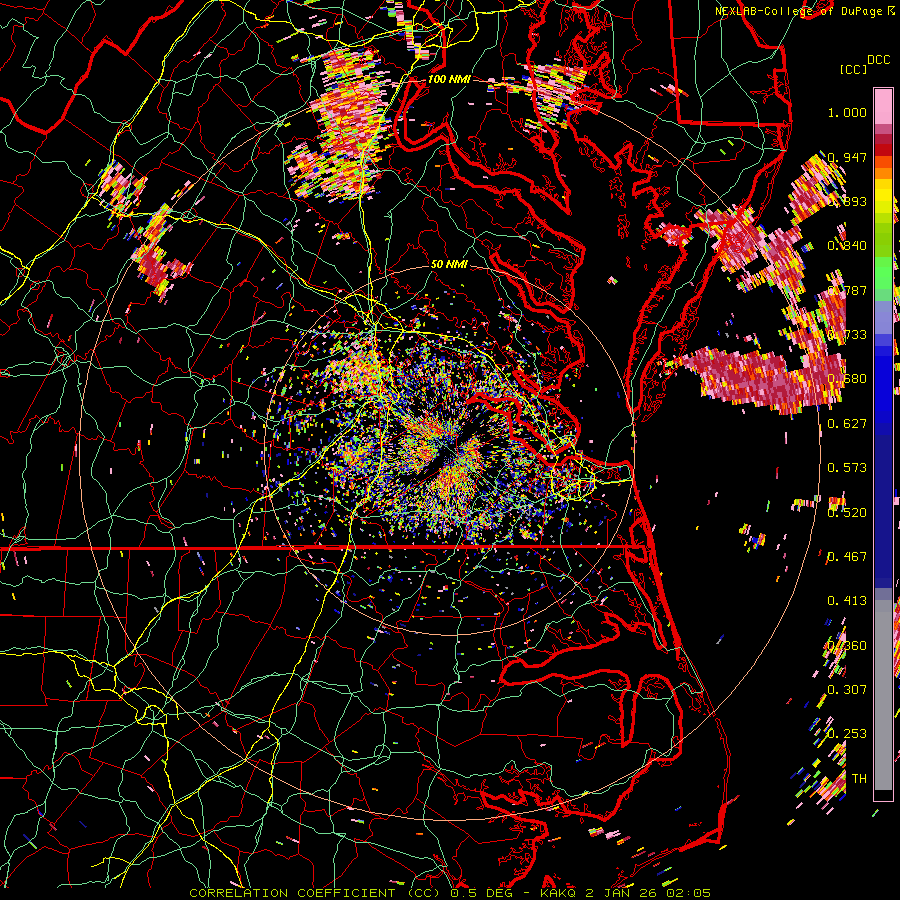The image size is (900, 900).
Task: Select the 0.520 scale value
Action: pos(847,512)
